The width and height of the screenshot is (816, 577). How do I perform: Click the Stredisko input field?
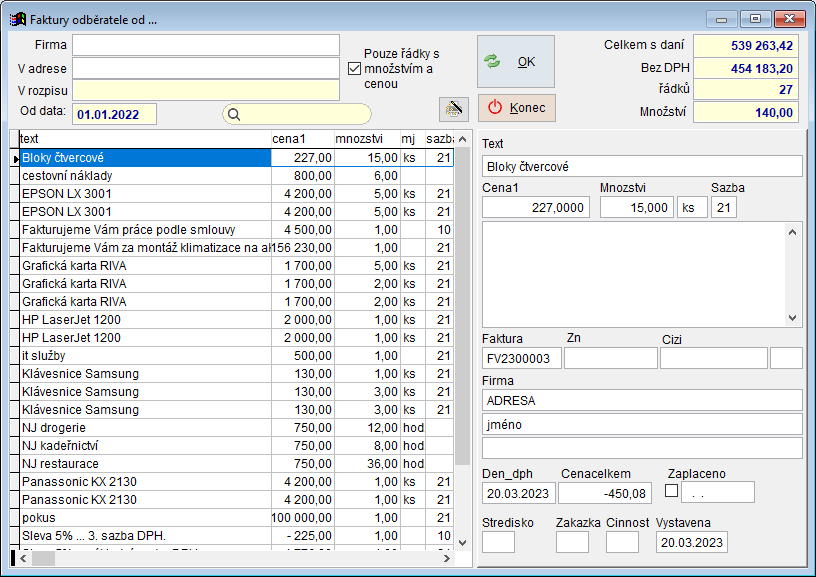pos(498,542)
